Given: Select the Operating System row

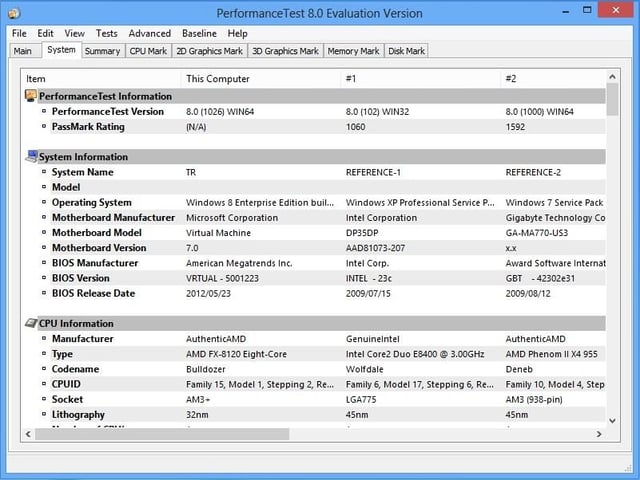Looking at the screenshot, I should [314, 202].
